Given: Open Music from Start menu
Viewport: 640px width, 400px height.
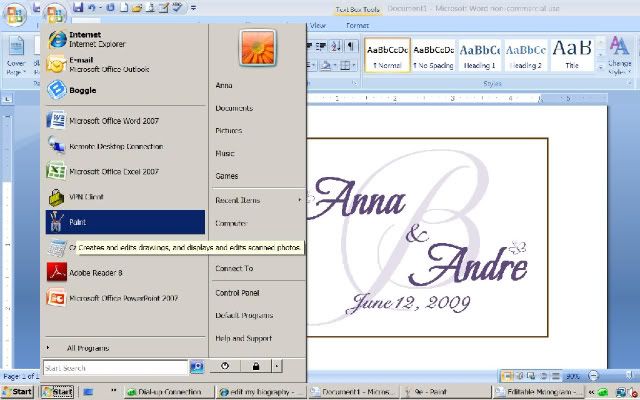Looking at the screenshot, I should 224,153.
